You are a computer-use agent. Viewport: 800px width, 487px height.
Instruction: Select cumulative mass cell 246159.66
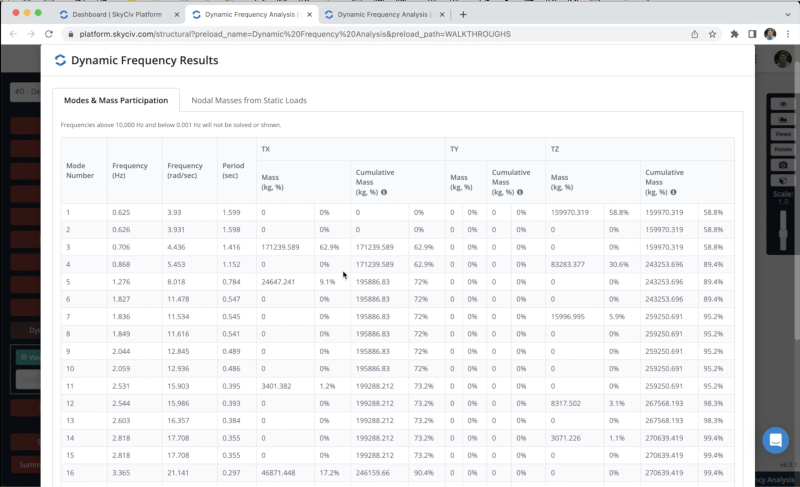pyautogui.click(x=379, y=473)
